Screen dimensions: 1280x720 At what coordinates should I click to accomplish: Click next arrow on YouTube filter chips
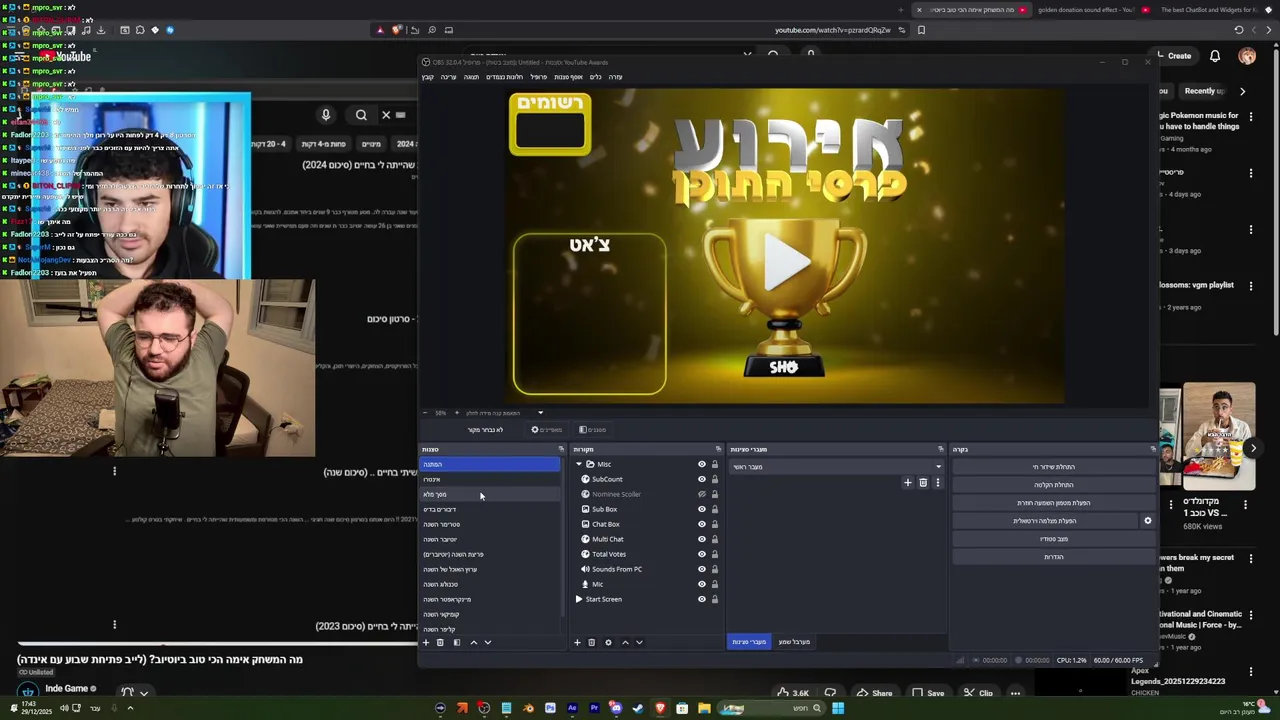[1242, 91]
